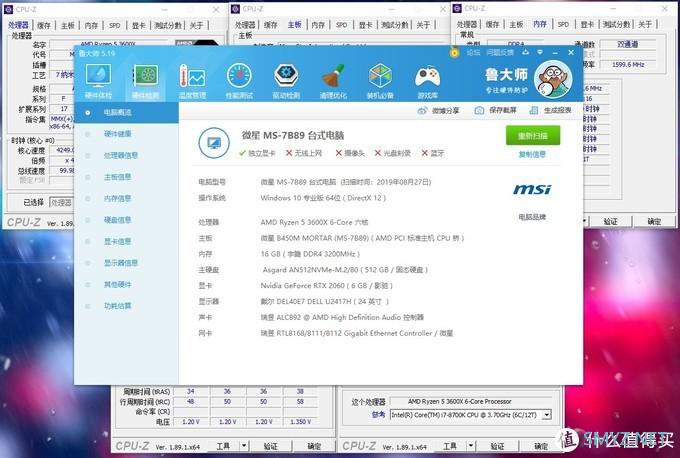Viewport: 680px width, 458px height.
Task: Click the 鲁大师 mascot avatar
Action: coord(552,79)
